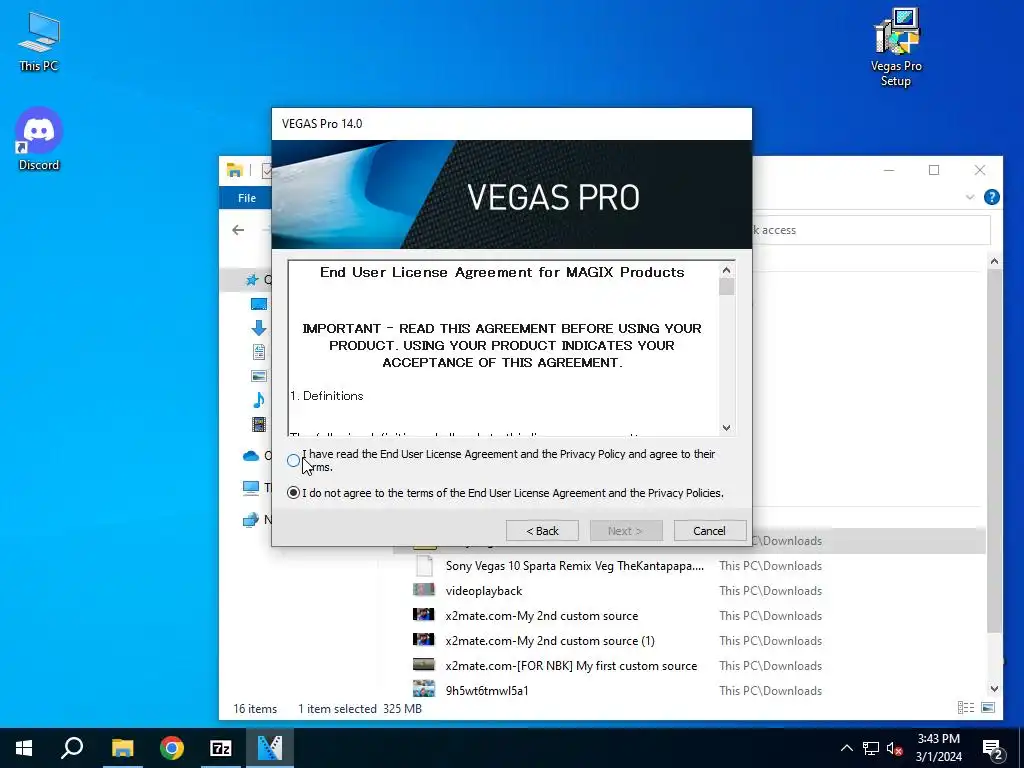This screenshot has height=768, width=1024.
Task: Select OneDrive cloud icon in Explorer sidebar
Action: pyautogui.click(x=251, y=456)
